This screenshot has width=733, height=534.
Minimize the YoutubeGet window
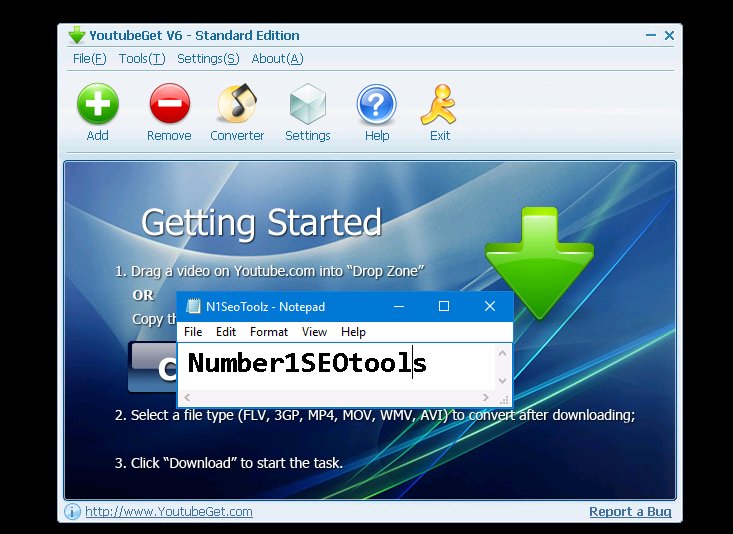pos(651,35)
